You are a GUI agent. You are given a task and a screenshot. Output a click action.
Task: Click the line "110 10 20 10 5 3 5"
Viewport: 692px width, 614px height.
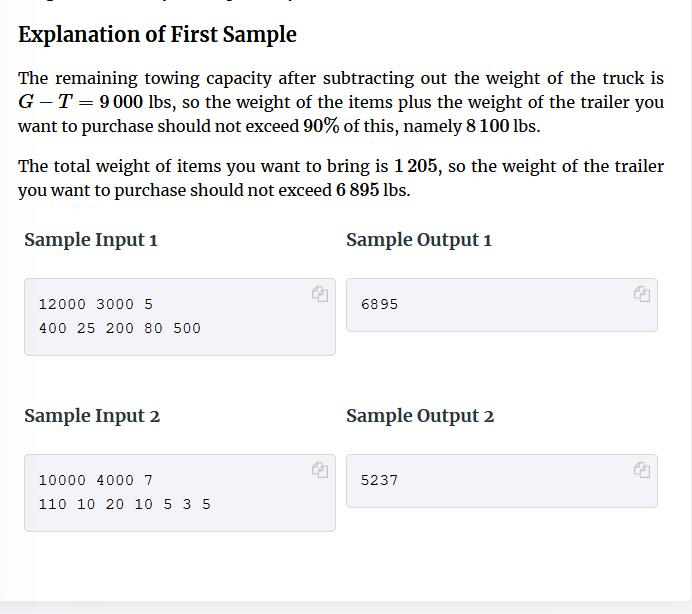point(125,504)
